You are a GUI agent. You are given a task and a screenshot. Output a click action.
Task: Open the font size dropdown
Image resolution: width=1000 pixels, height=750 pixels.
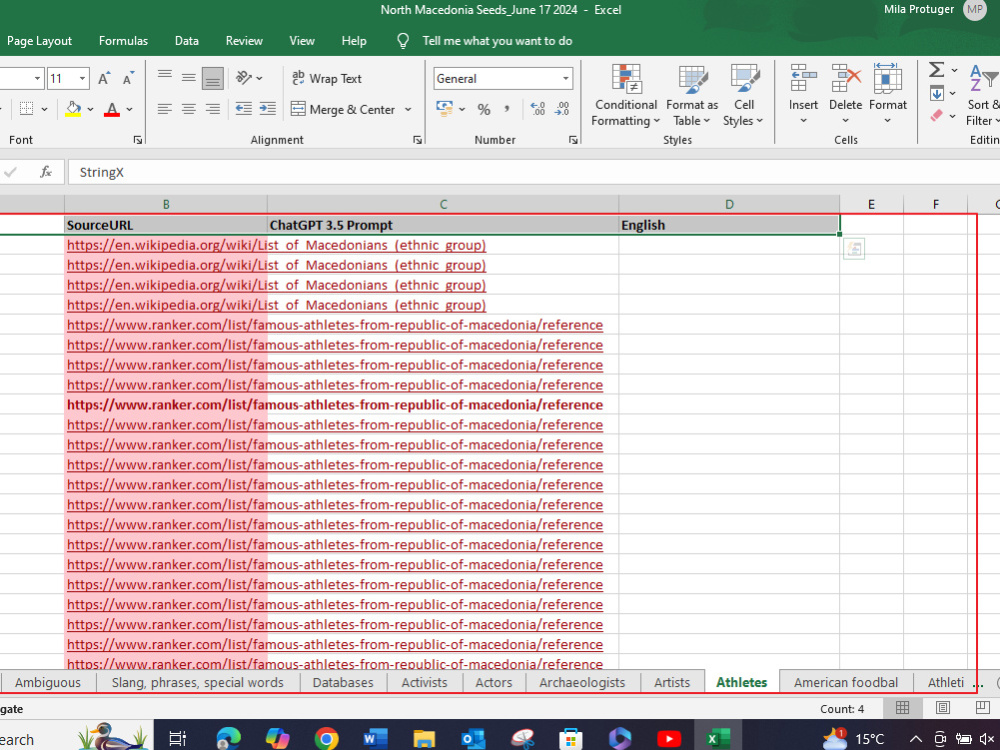point(82,78)
